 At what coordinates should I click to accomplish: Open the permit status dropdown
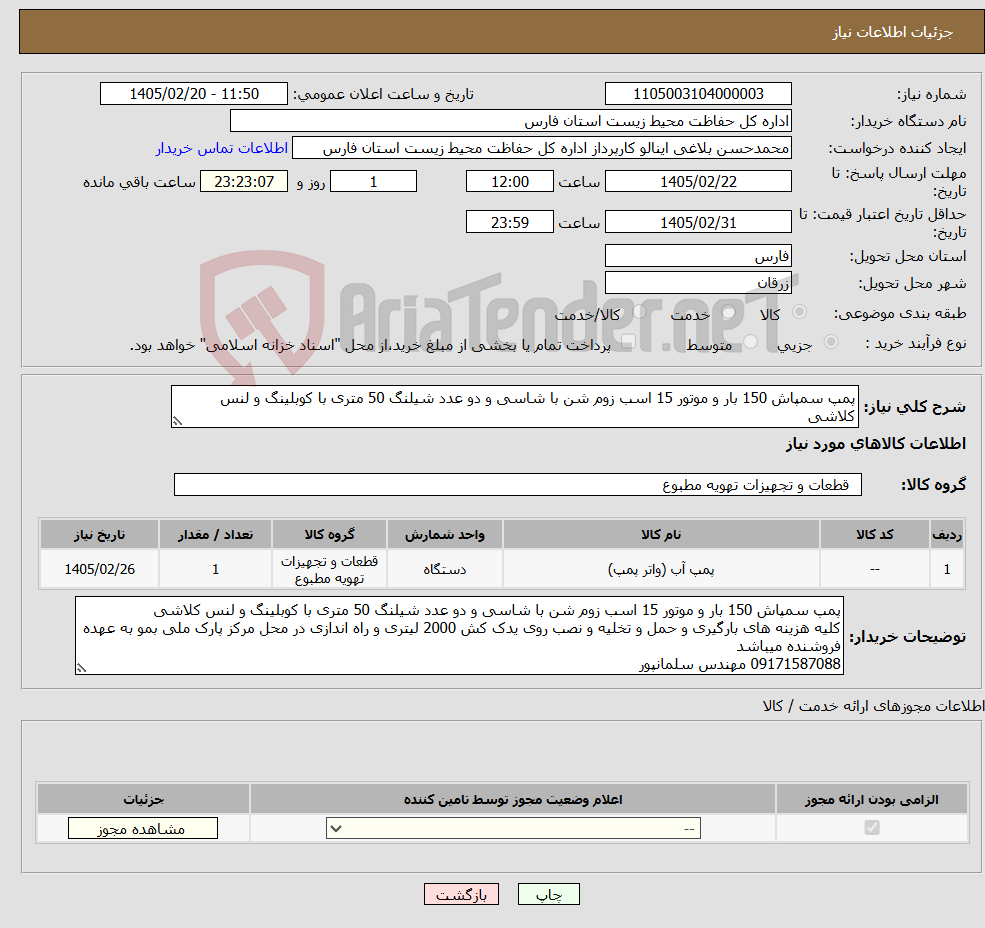[x=513, y=828]
